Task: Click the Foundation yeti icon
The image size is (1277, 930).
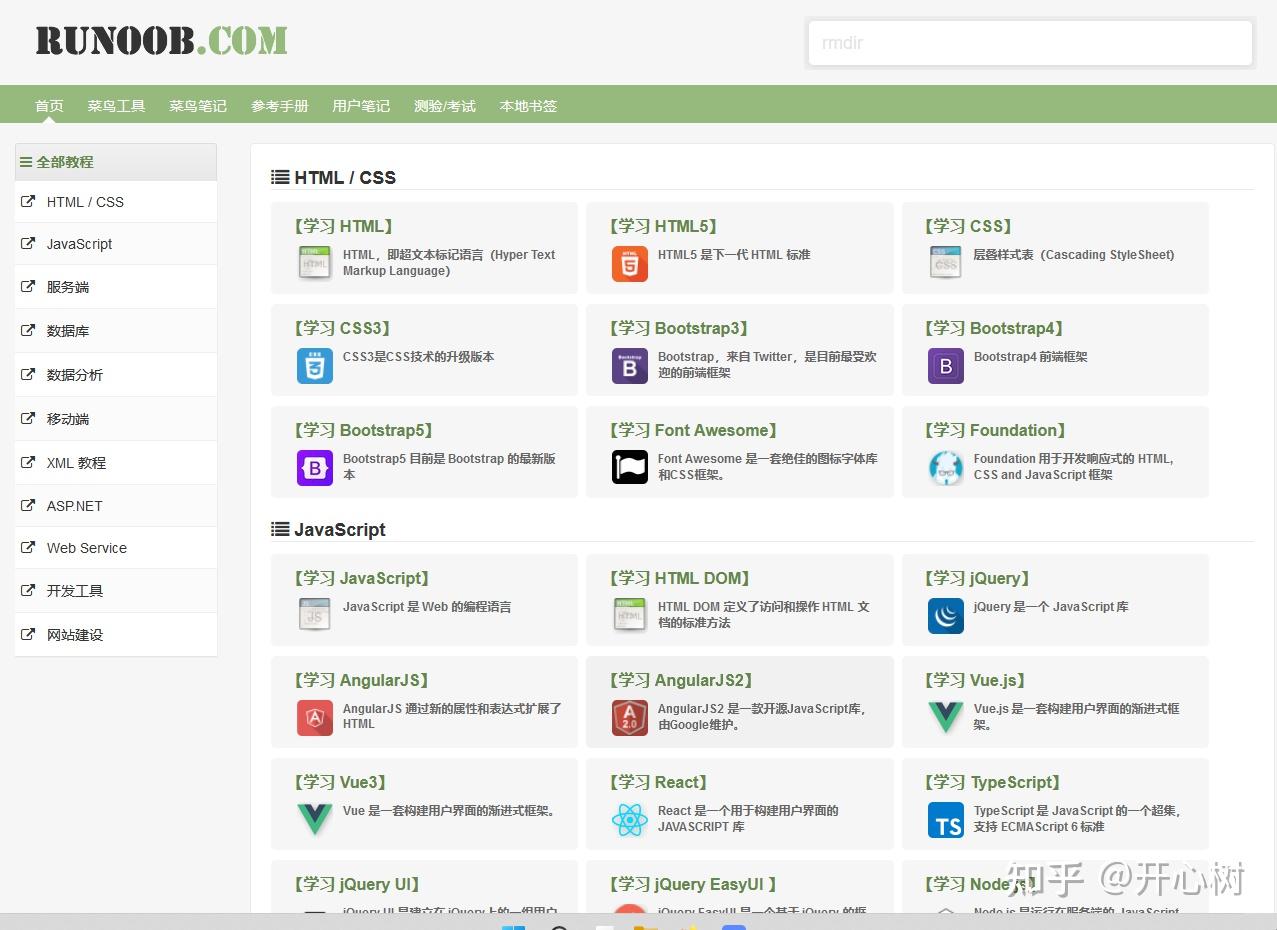Action: 946,467
